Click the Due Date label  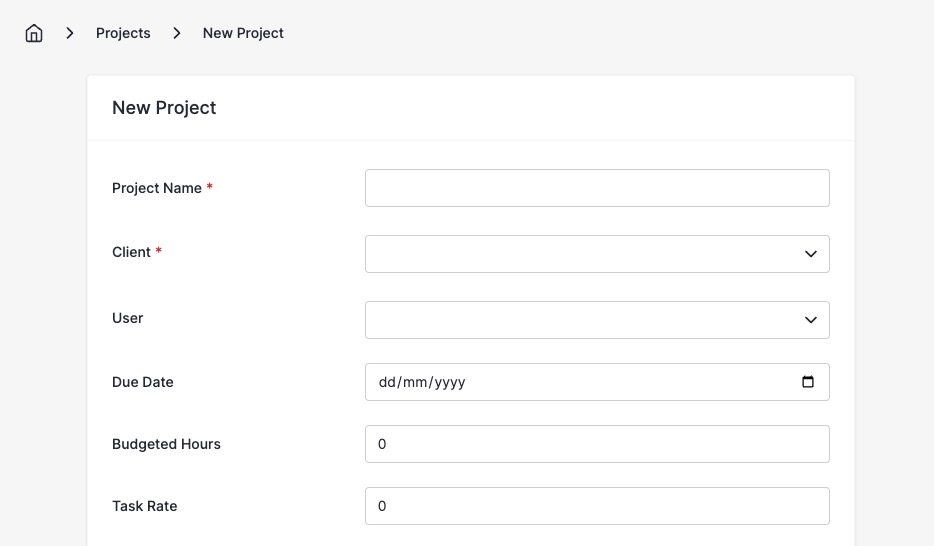143,382
